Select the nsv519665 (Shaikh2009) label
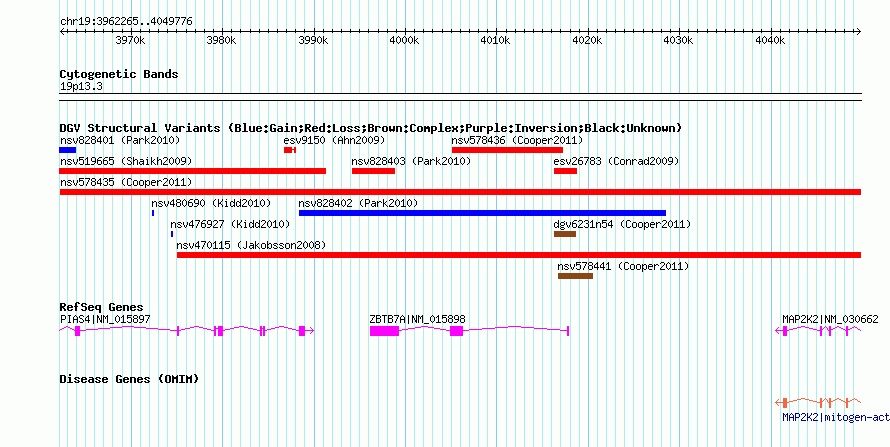890x447 pixels. click(x=125, y=161)
